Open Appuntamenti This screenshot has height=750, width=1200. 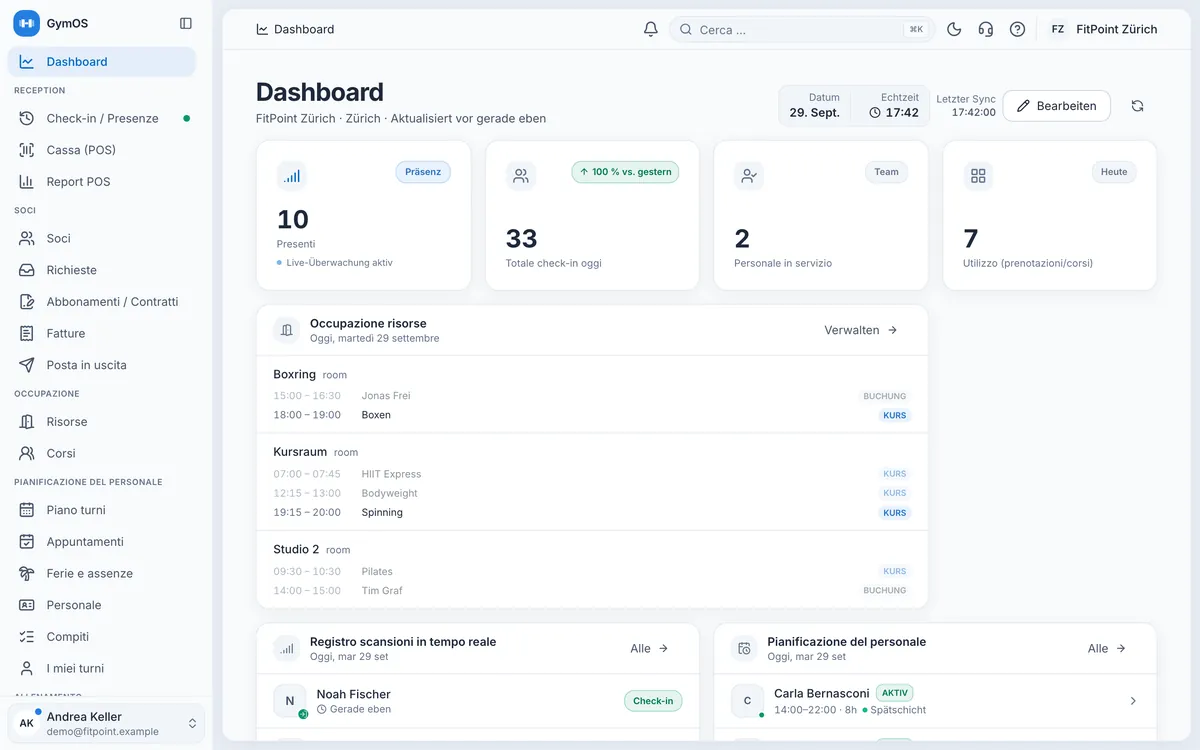[x=102, y=542]
